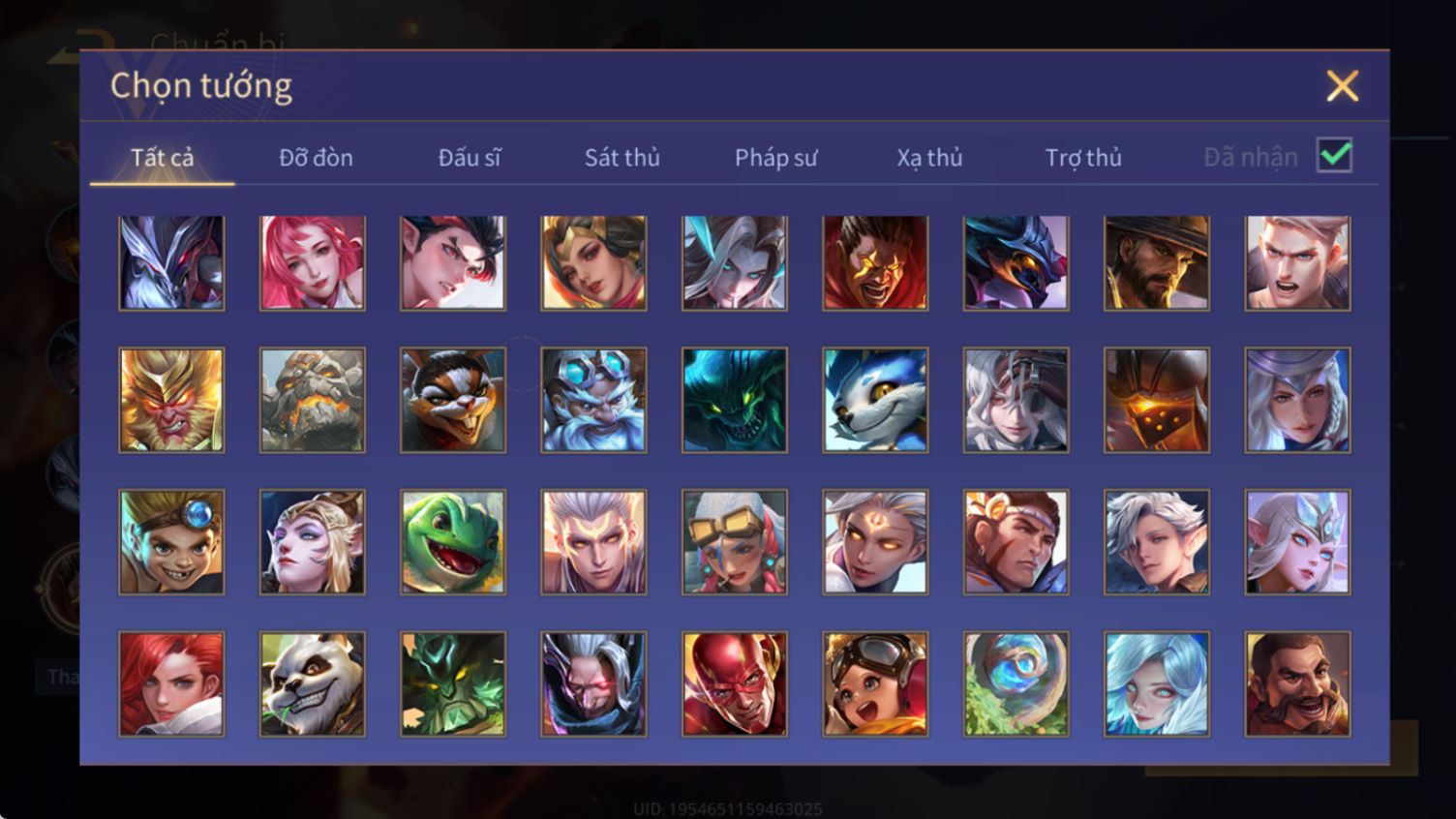Switch to the Đỡ đòn tab

pos(316,157)
